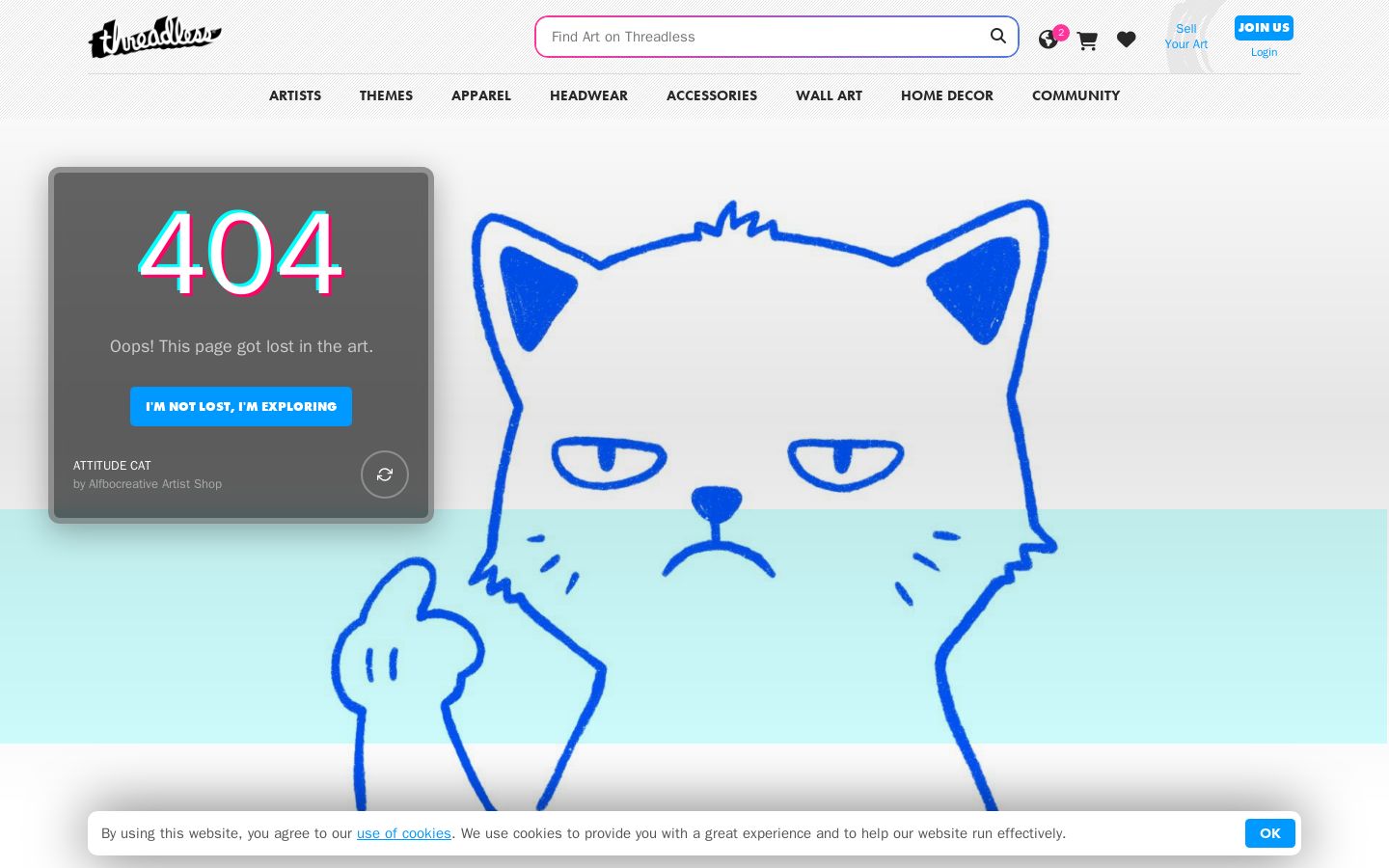This screenshot has width=1389, height=868.
Task: Click I'm Not Lost, I'm Exploring button
Action: (241, 406)
